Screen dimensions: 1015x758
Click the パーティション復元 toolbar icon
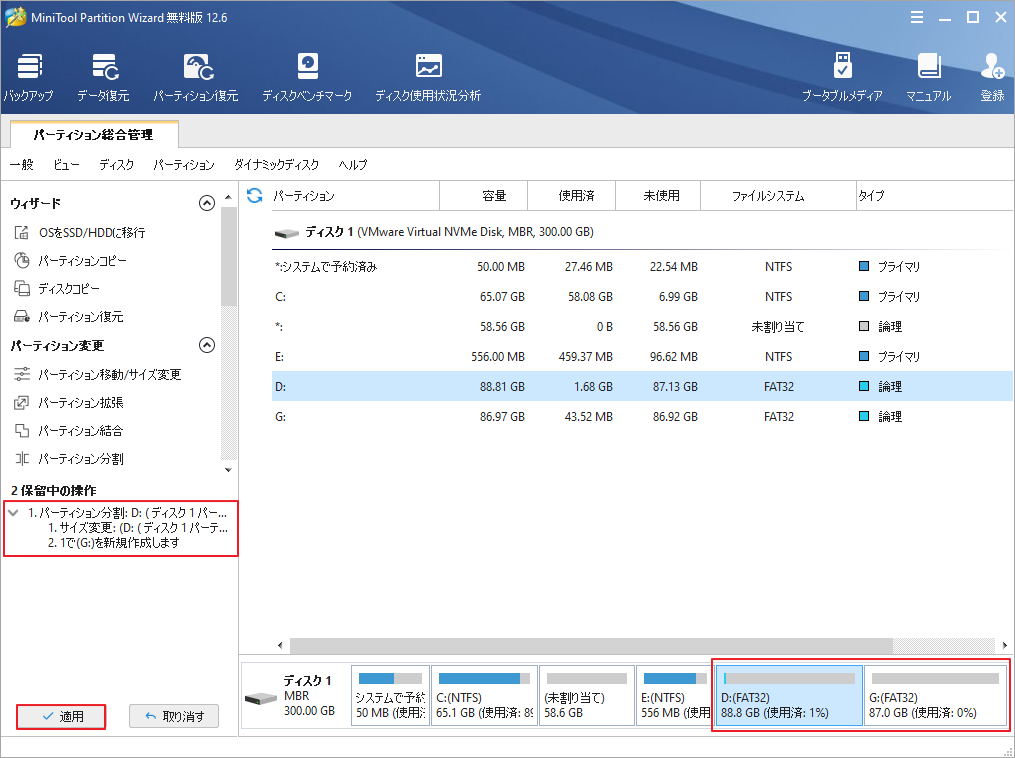(x=196, y=75)
